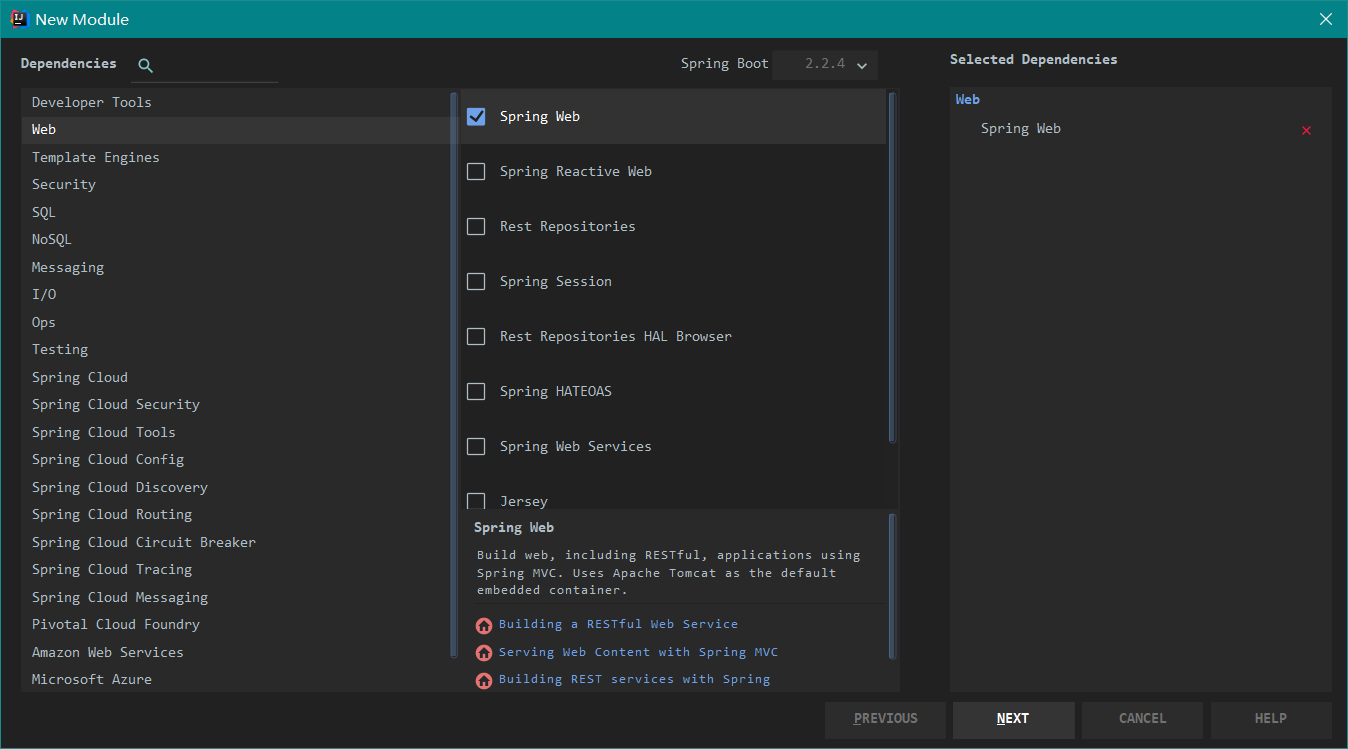Tick the Rest Repositories checkbox
The width and height of the screenshot is (1348, 749).
point(476,227)
